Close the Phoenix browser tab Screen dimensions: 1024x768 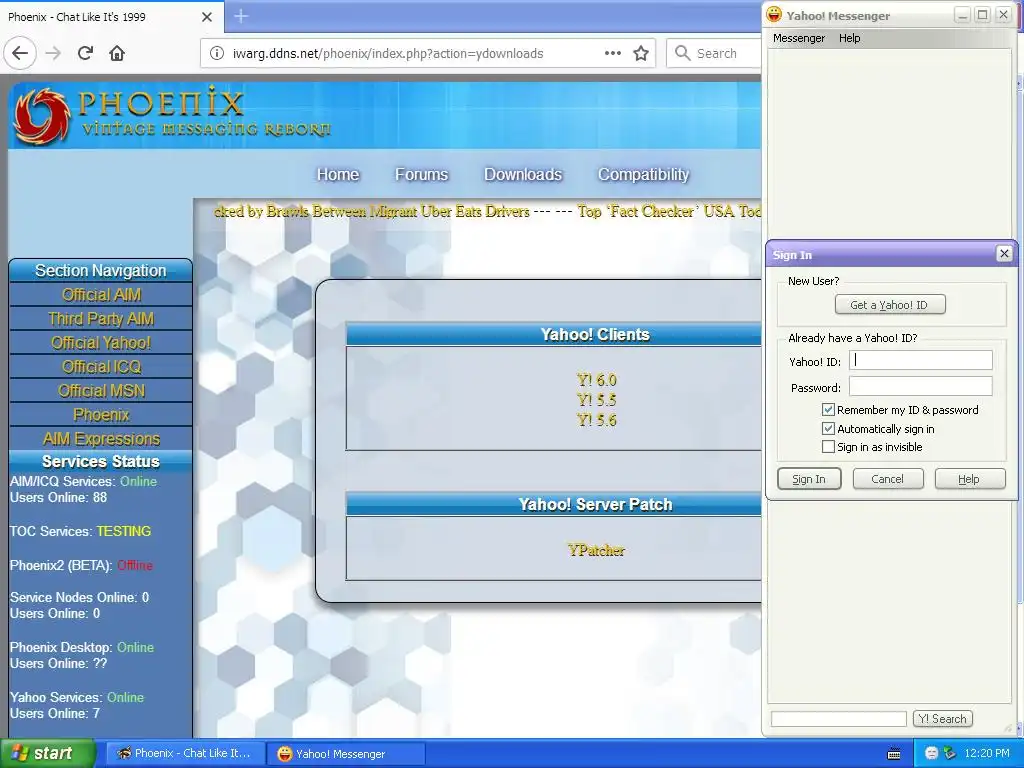[206, 17]
